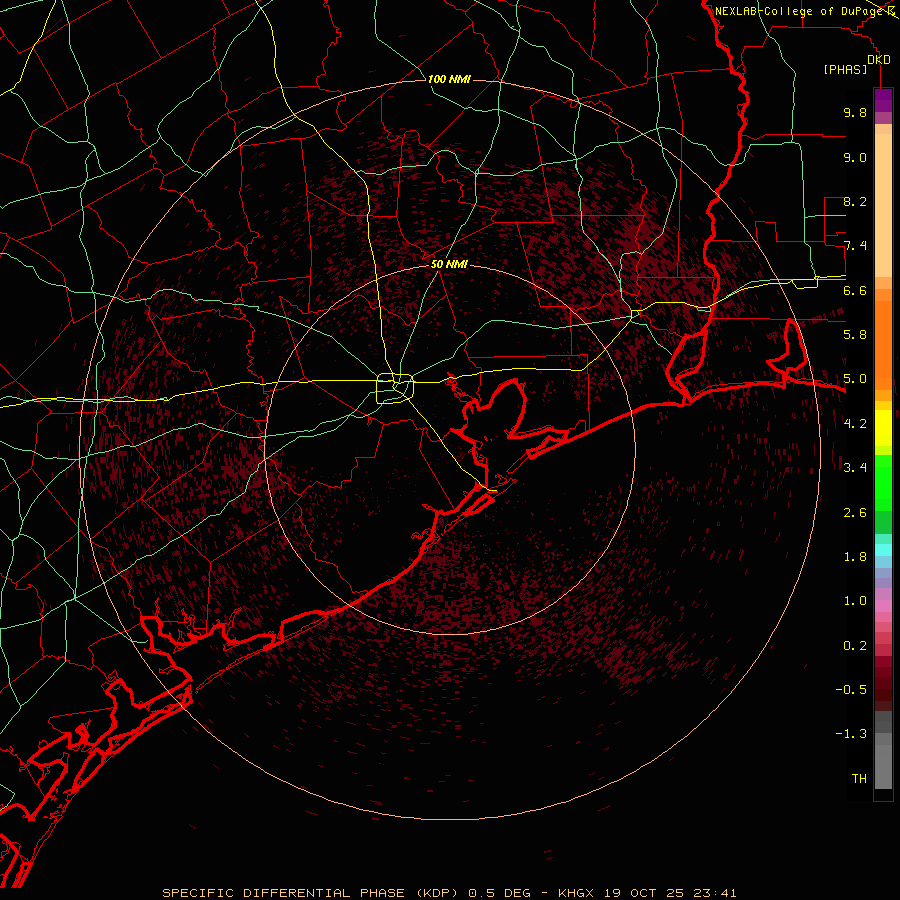Screen dimensions: 900x900
Task: Click the 4.2 scale value
Action: click(855, 424)
